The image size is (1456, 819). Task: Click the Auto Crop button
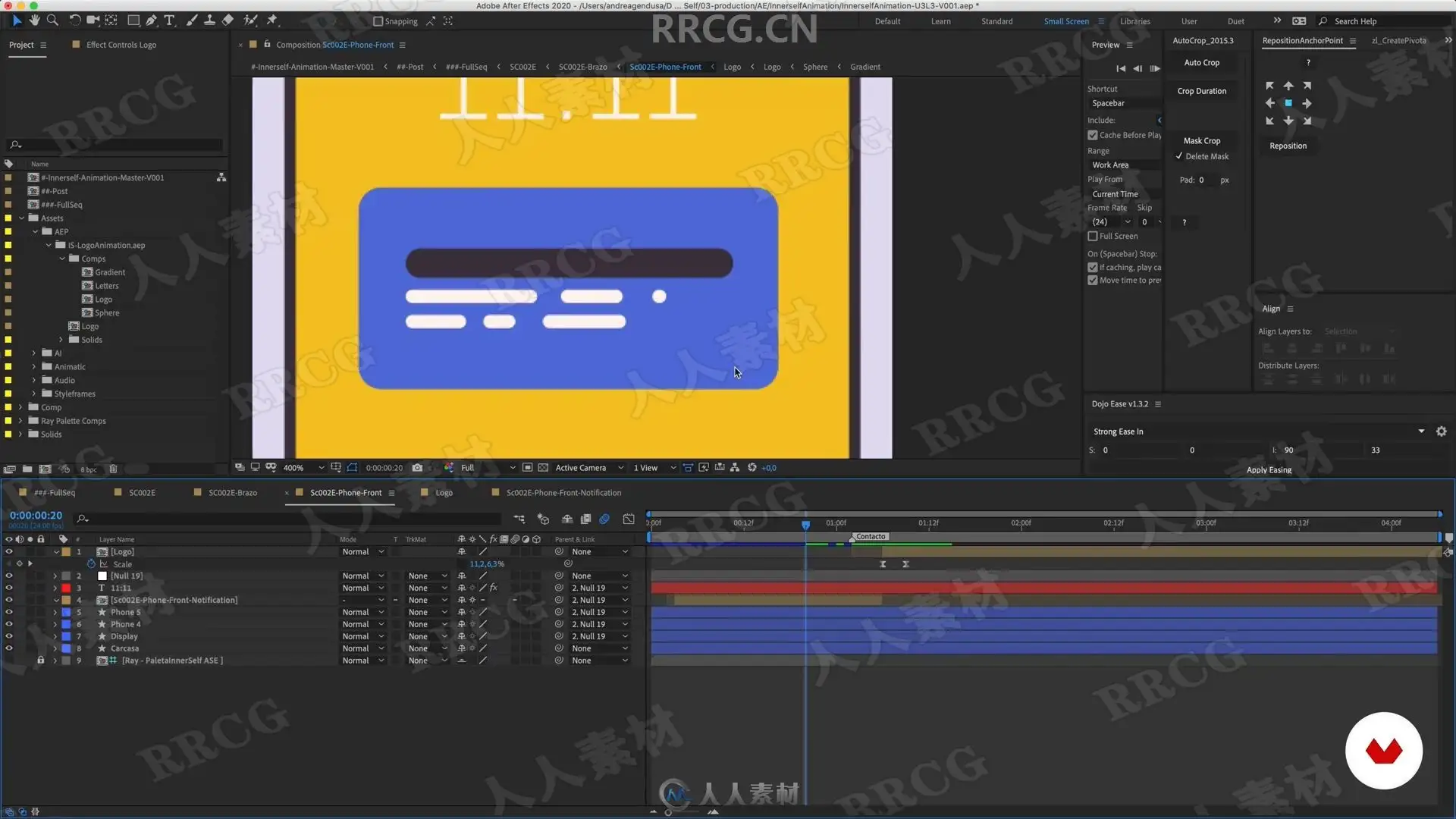pos(1201,63)
